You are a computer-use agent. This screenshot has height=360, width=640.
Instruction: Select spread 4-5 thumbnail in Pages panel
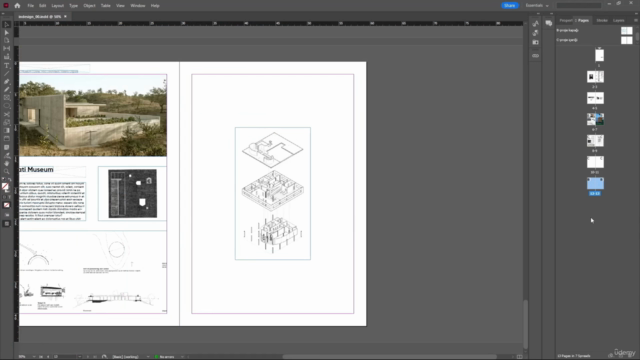[x=595, y=98]
